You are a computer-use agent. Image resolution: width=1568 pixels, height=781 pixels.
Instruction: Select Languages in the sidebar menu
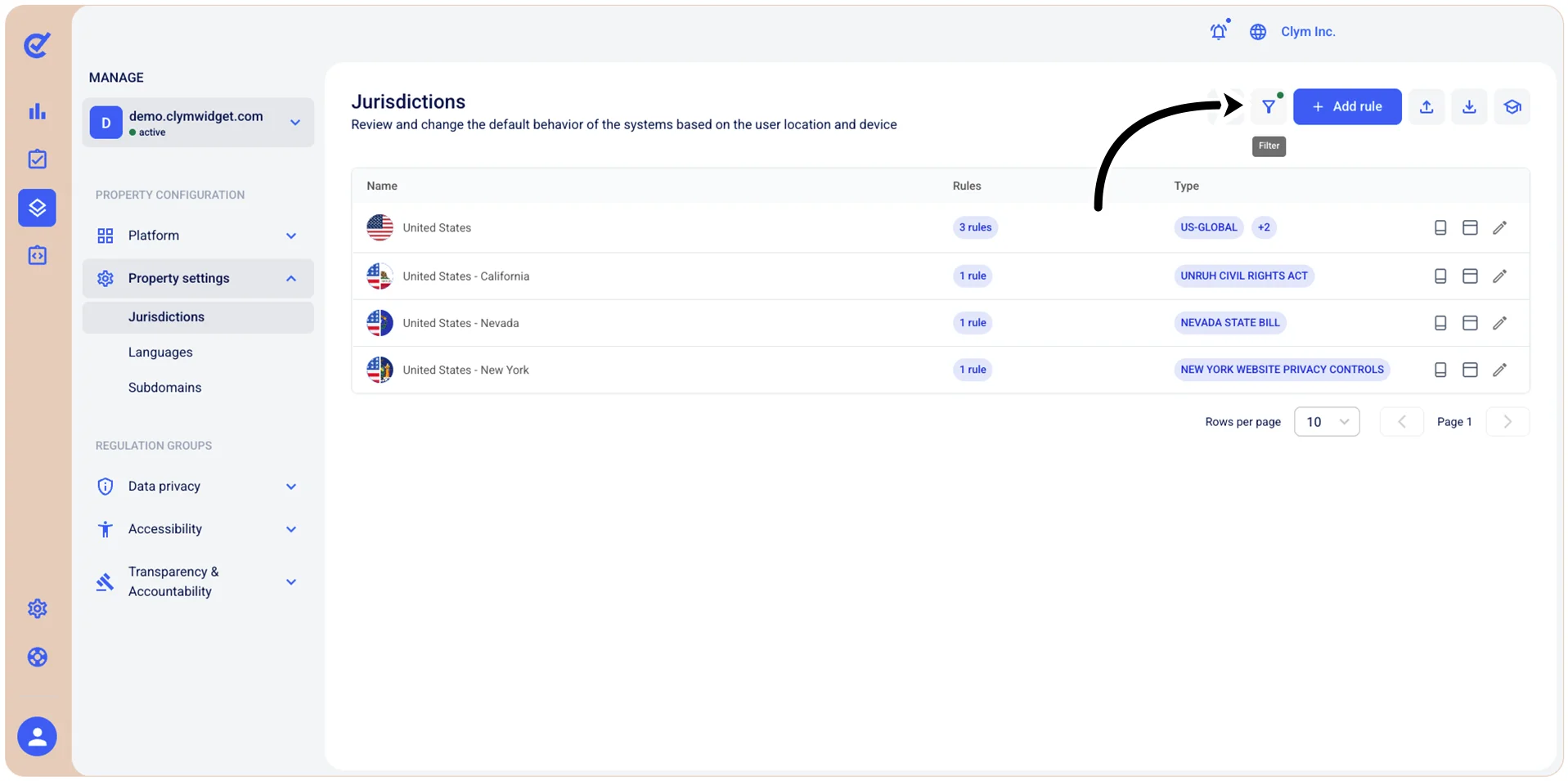(x=160, y=352)
